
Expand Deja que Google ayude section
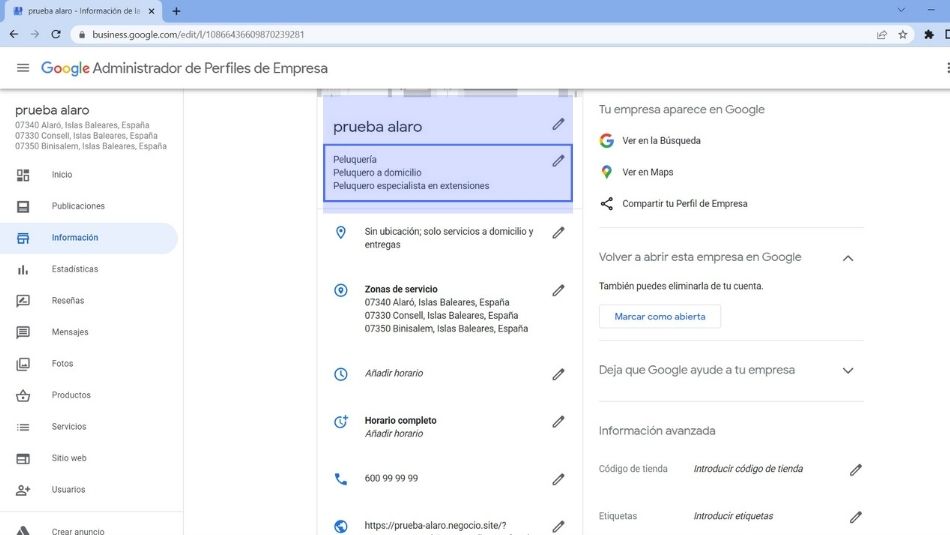click(847, 370)
